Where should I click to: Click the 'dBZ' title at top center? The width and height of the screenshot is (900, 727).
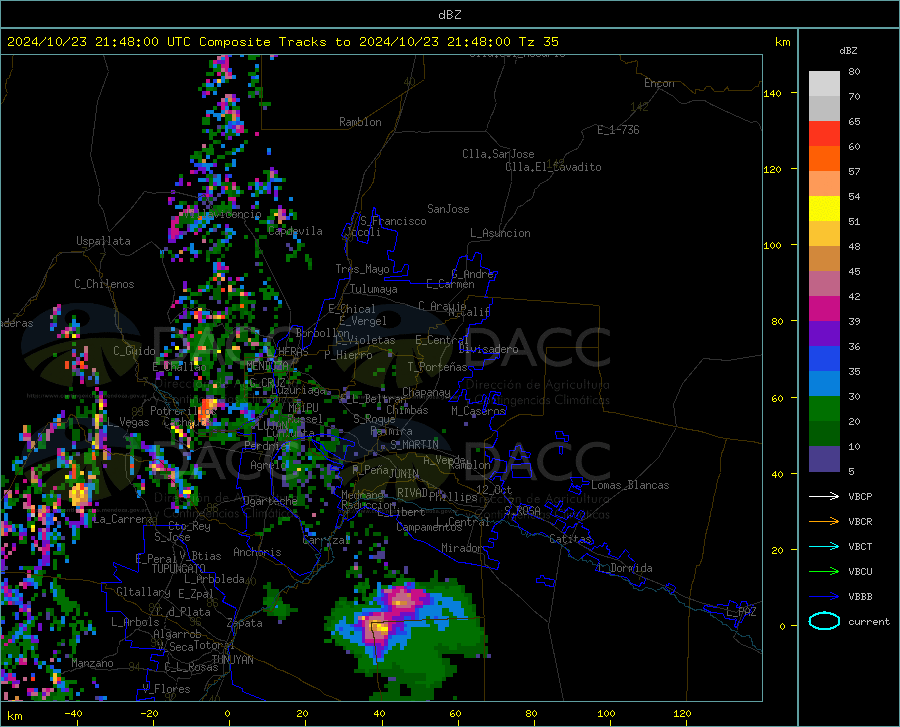click(x=449, y=15)
